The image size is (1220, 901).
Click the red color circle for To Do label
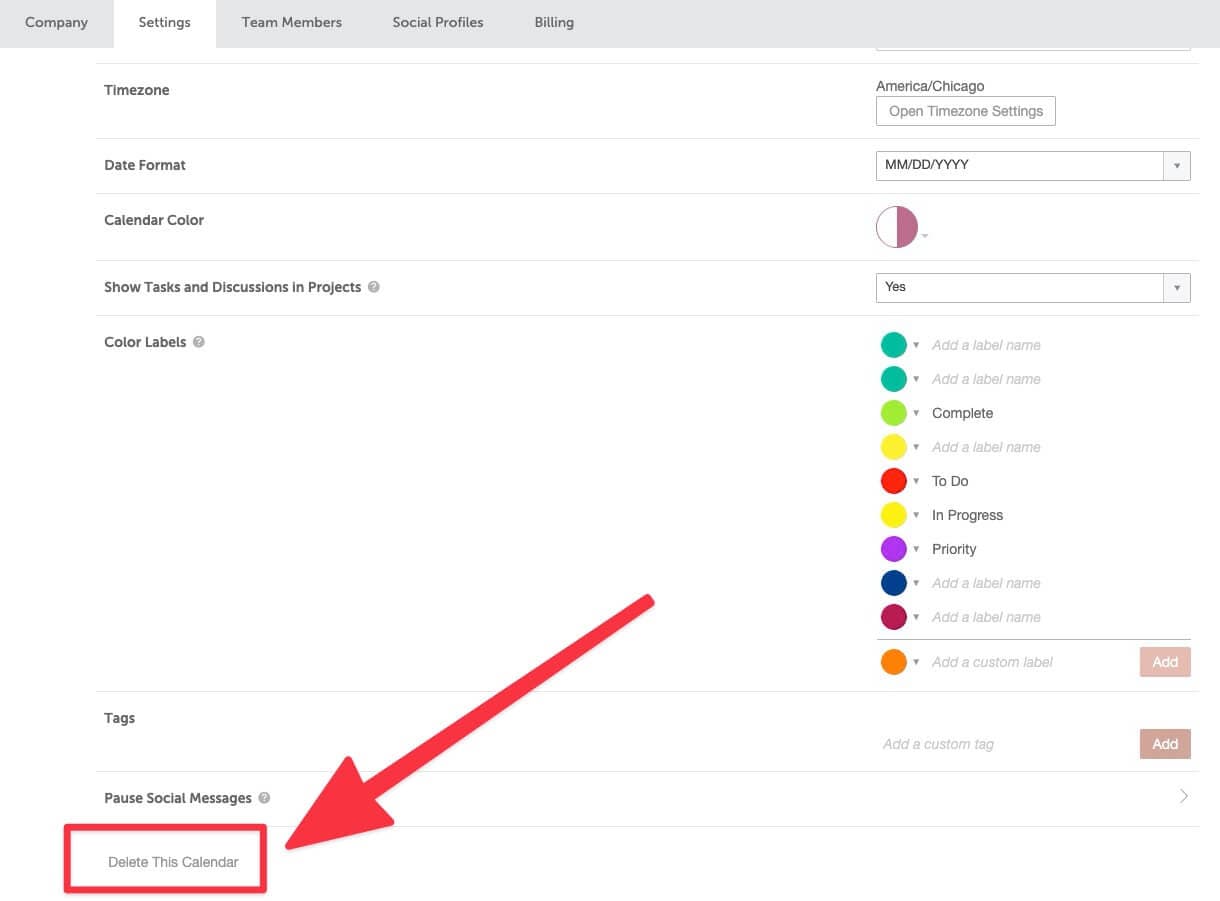[x=893, y=481]
